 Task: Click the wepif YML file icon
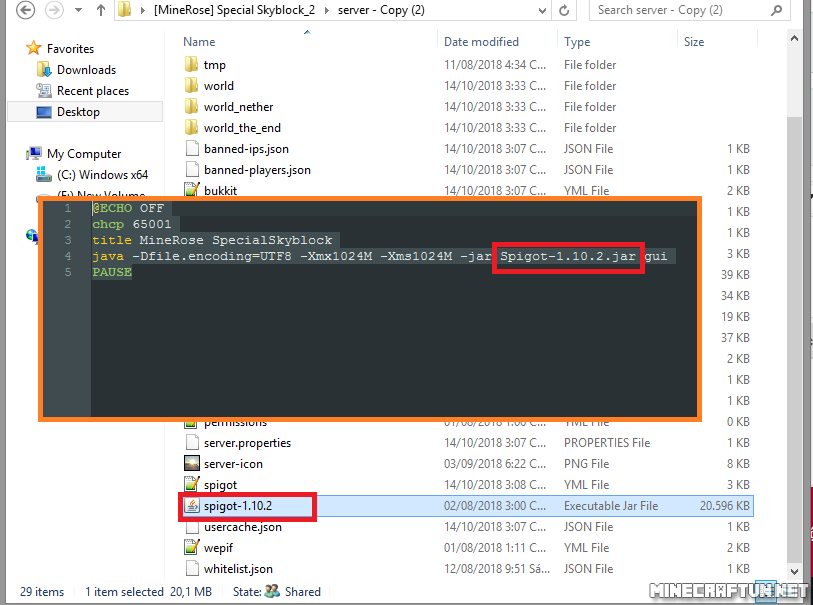pyautogui.click(x=192, y=547)
